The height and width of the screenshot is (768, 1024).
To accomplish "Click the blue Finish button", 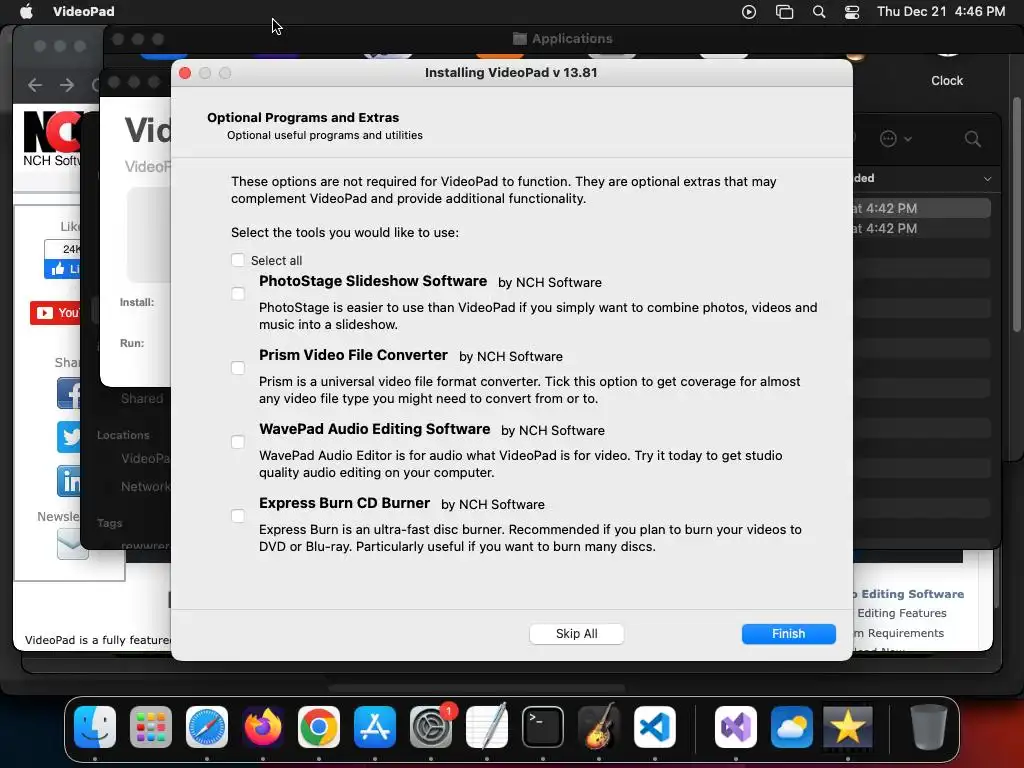I will 788,633.
